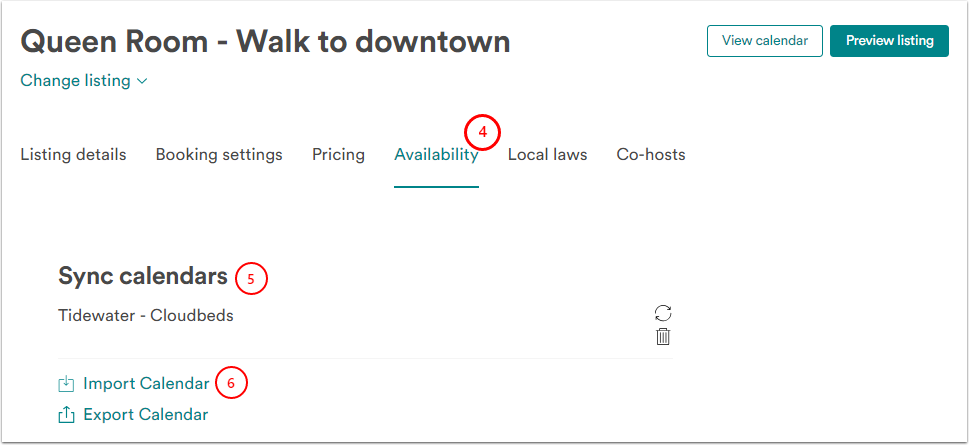Open the Booking settings tab
The height and width of the screenshot is (445, 969).
[x=219, y=155]
